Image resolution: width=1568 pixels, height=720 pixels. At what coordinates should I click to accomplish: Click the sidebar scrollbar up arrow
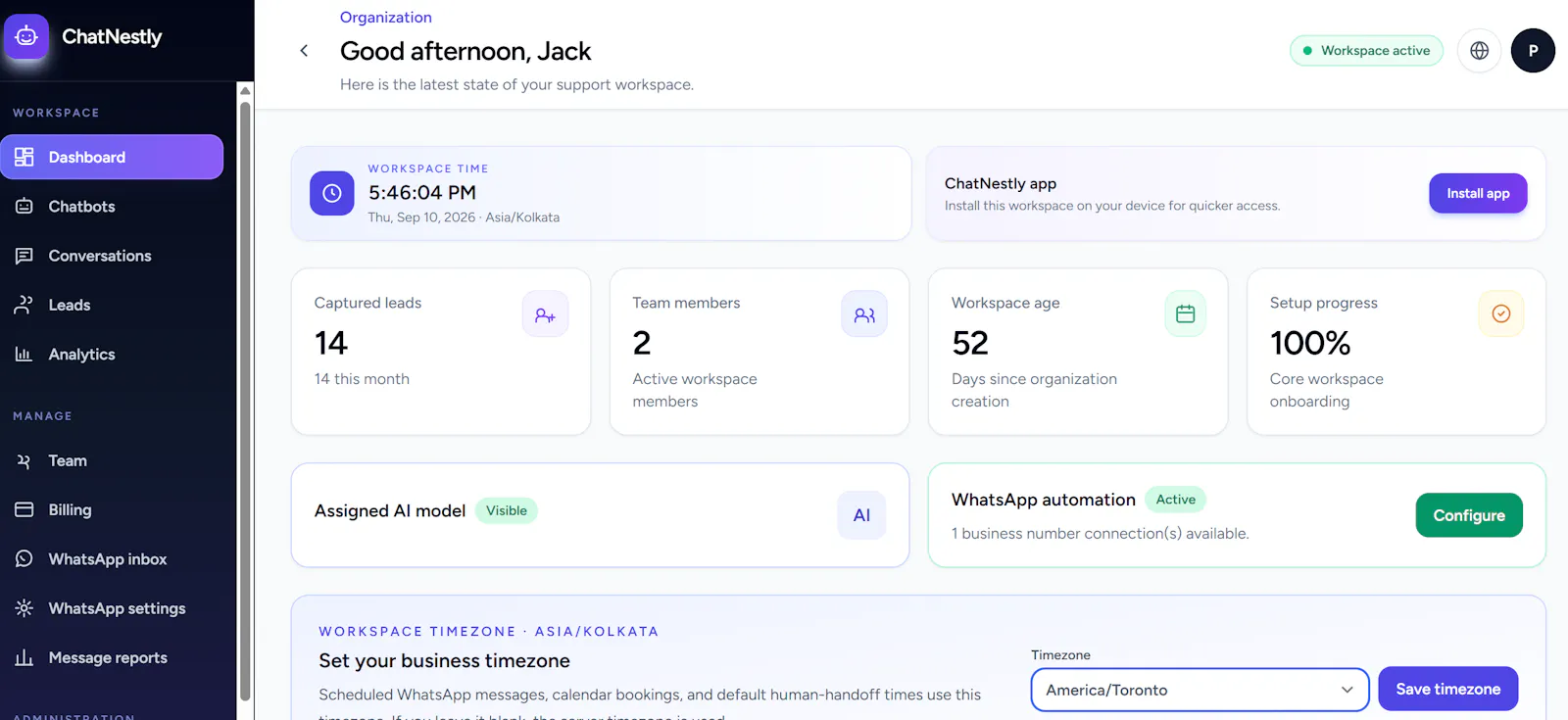(x=245, y=90)
